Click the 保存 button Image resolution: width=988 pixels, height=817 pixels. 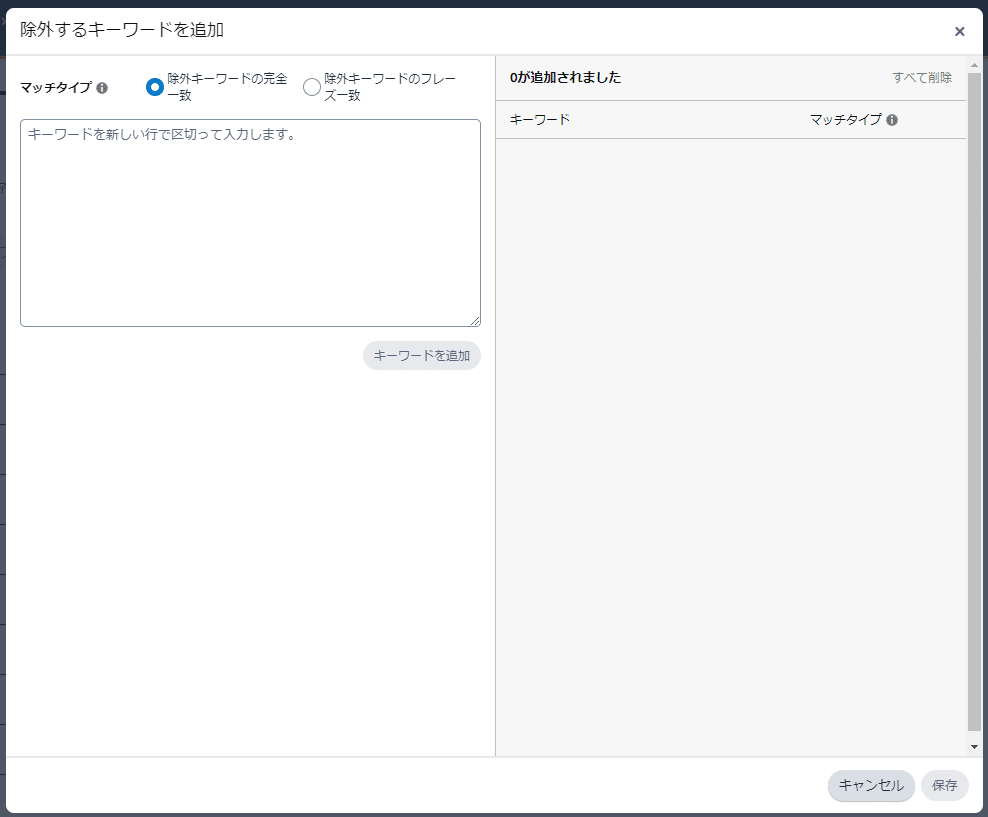[x=945, y=786]
